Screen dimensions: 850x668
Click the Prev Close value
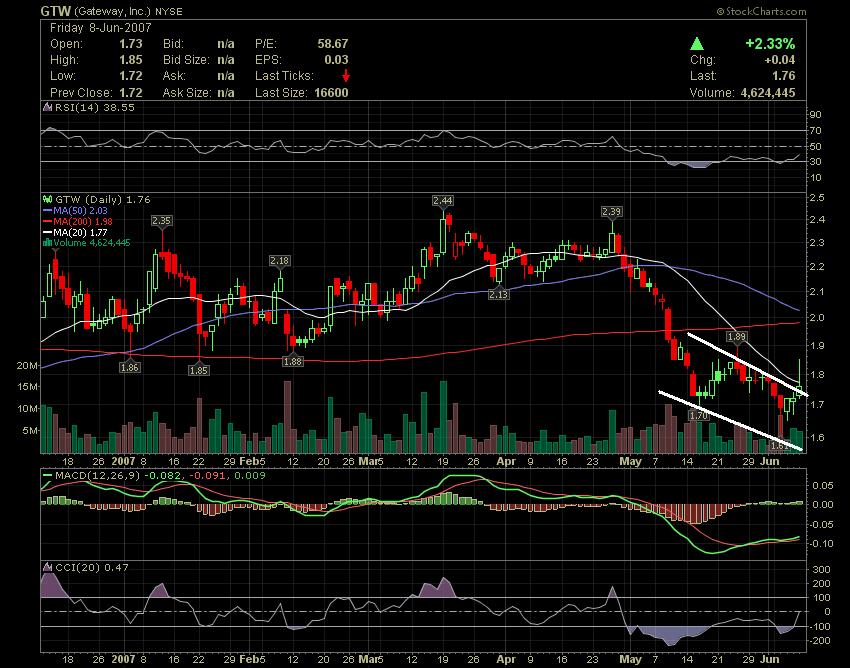click(x=131, y=93)
